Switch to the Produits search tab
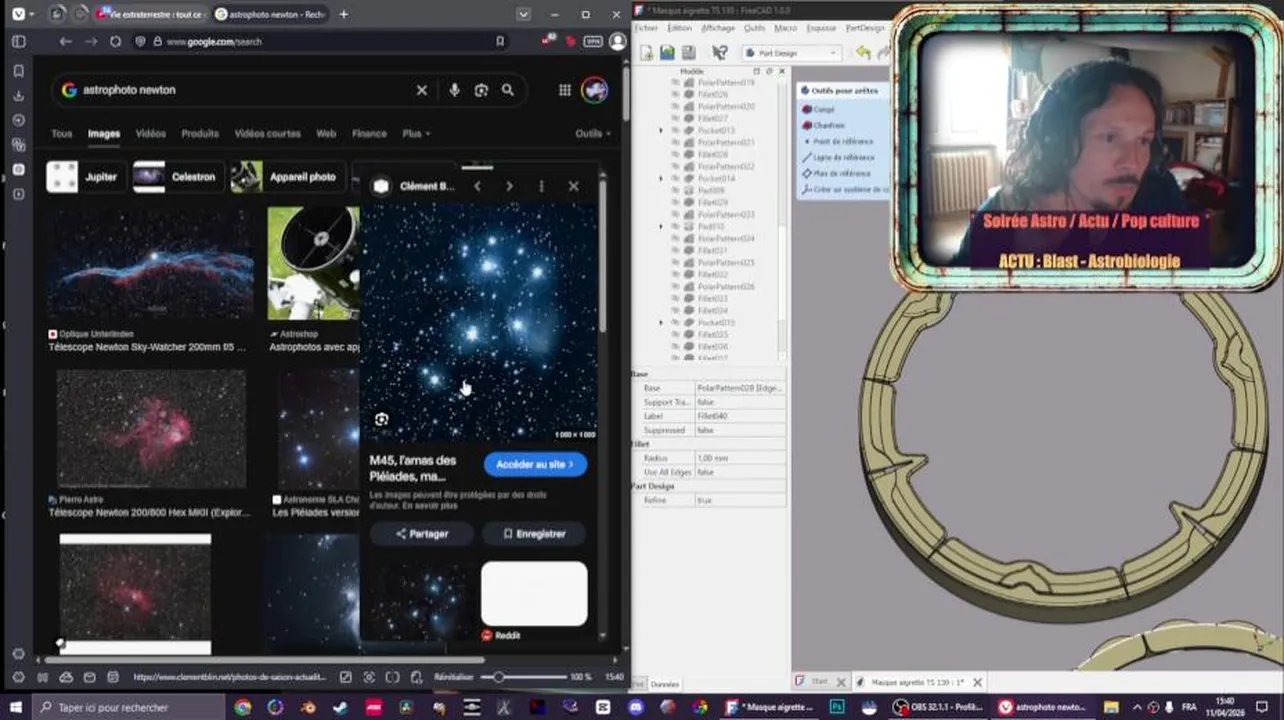Image resolution: width=1284 pixels, height=720 pixels. click(x=200, y=133)
